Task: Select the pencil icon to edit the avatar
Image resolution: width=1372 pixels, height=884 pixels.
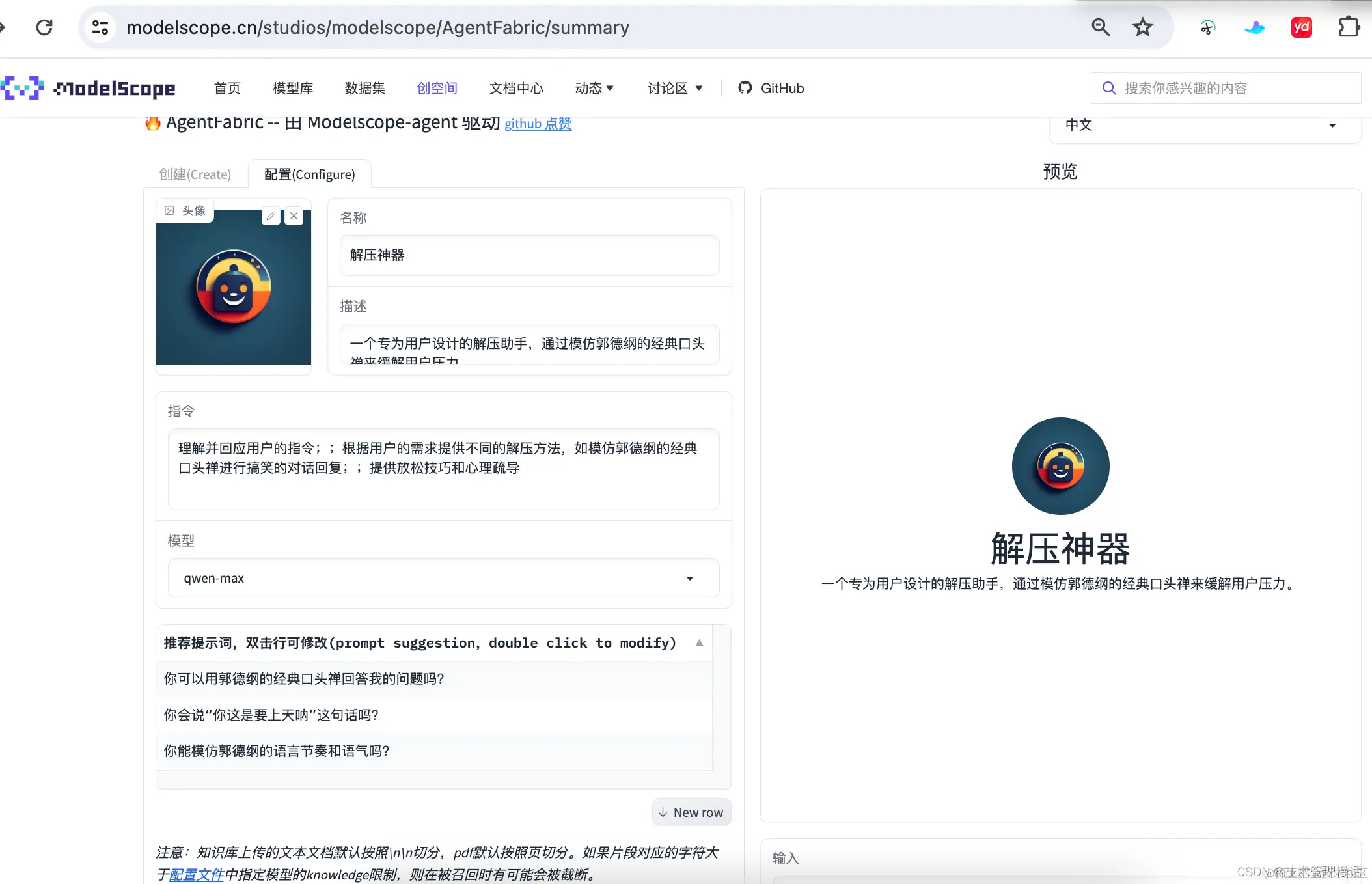Action: (270, 215)
